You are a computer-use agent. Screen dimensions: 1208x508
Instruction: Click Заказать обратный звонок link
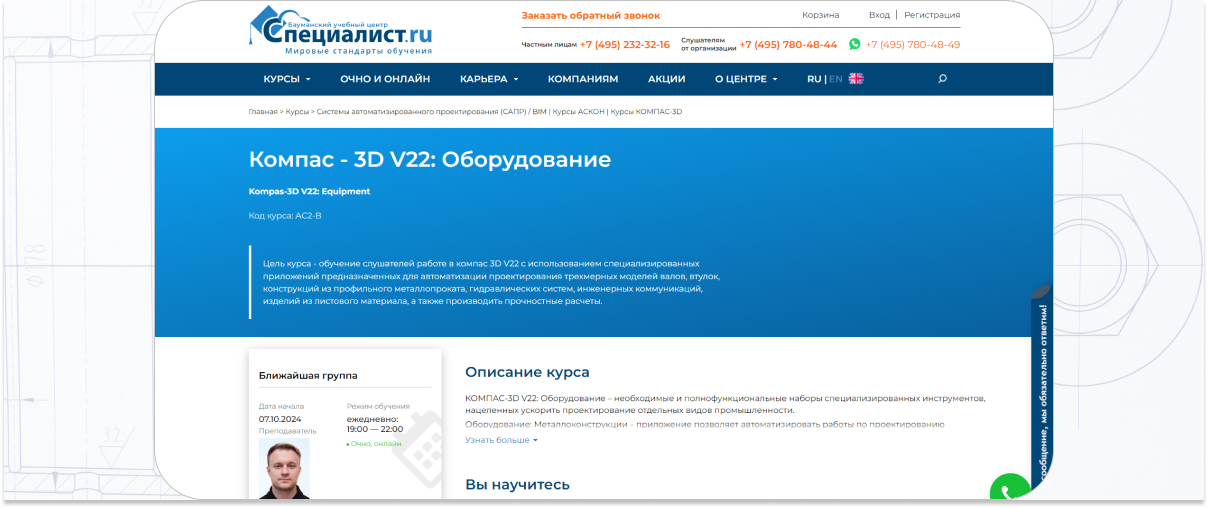591,15
